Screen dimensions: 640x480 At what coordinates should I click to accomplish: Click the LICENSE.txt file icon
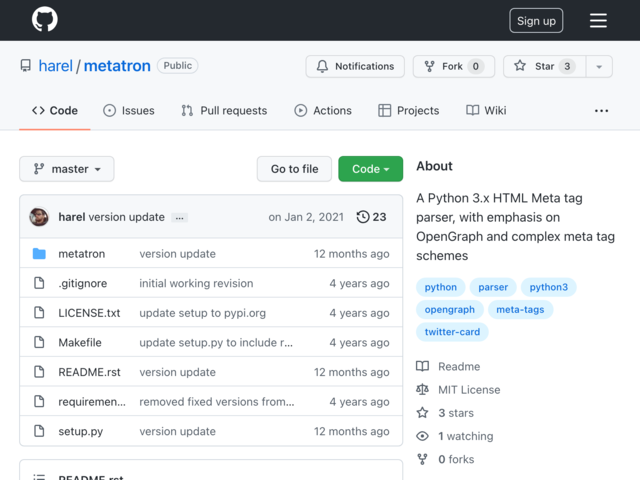[x=39, y=313]
